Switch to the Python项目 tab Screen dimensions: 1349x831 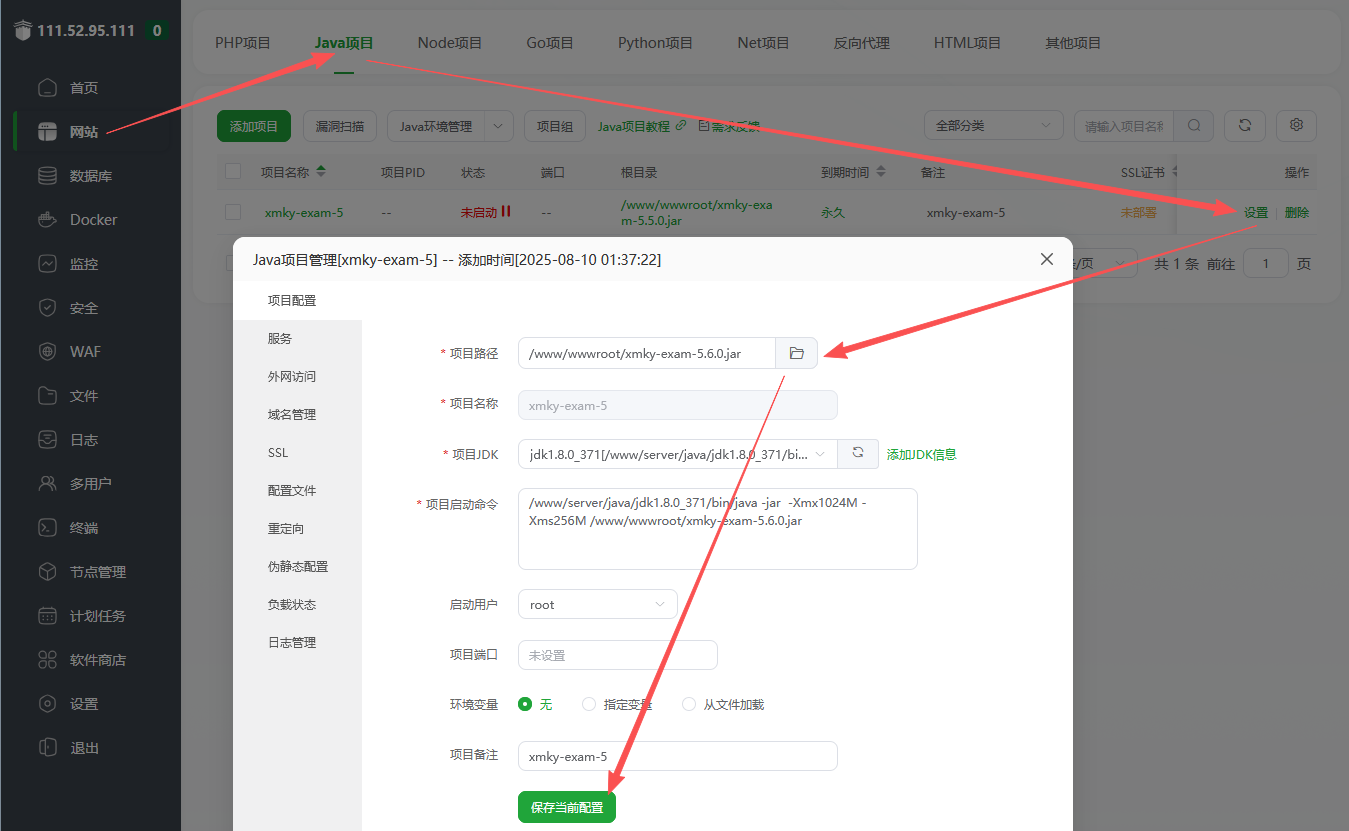point(655,43)
